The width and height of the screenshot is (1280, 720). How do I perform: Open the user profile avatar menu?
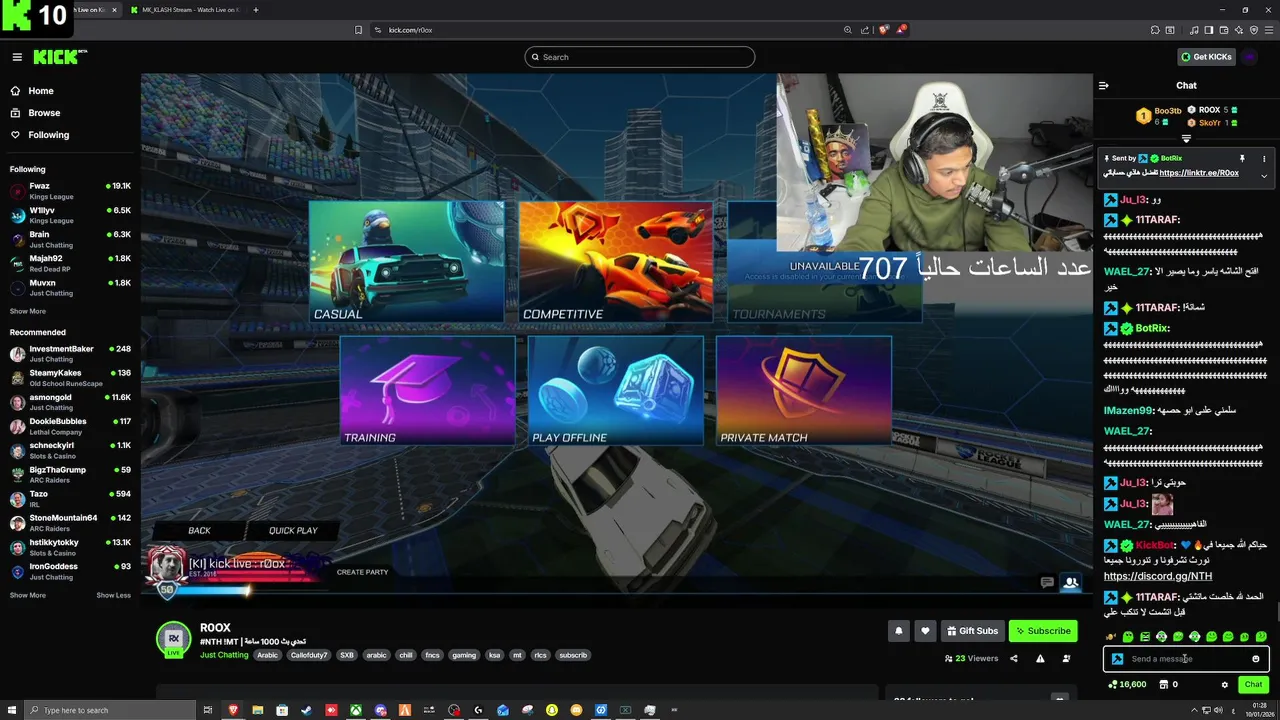click(x=1250, y=57)
